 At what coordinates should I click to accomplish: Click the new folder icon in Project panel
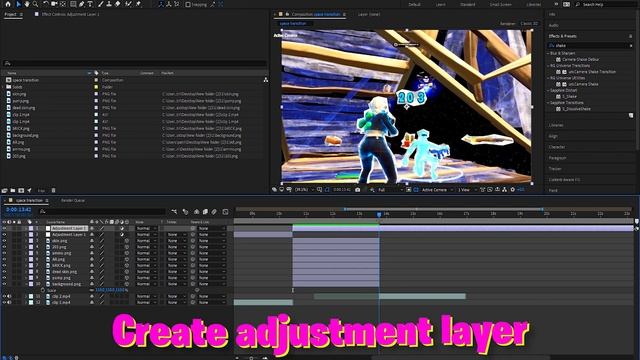point(13,191)
